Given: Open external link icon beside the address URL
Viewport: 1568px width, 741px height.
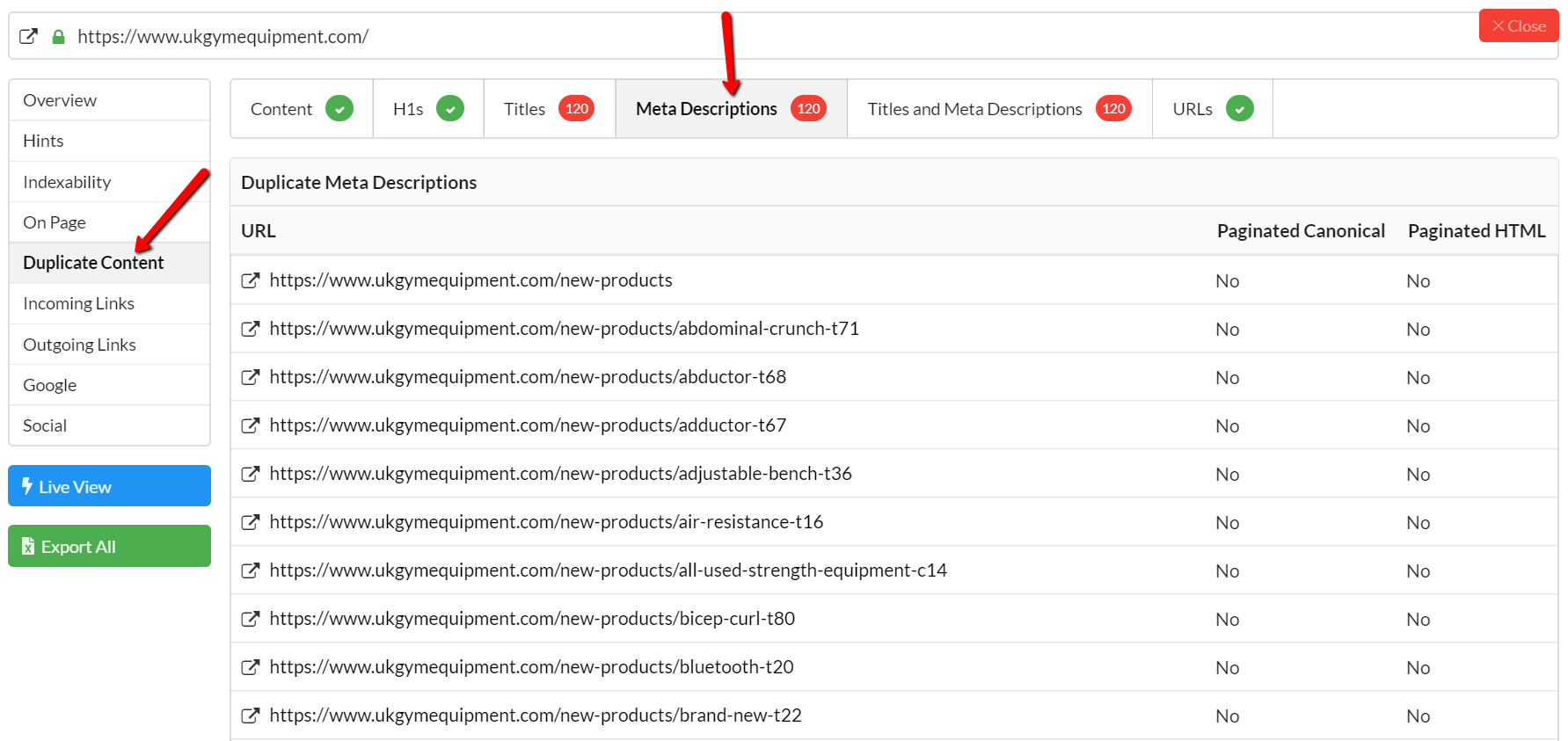Looking at the screenshot, I should pyautogui.click(x=29, y=37).
